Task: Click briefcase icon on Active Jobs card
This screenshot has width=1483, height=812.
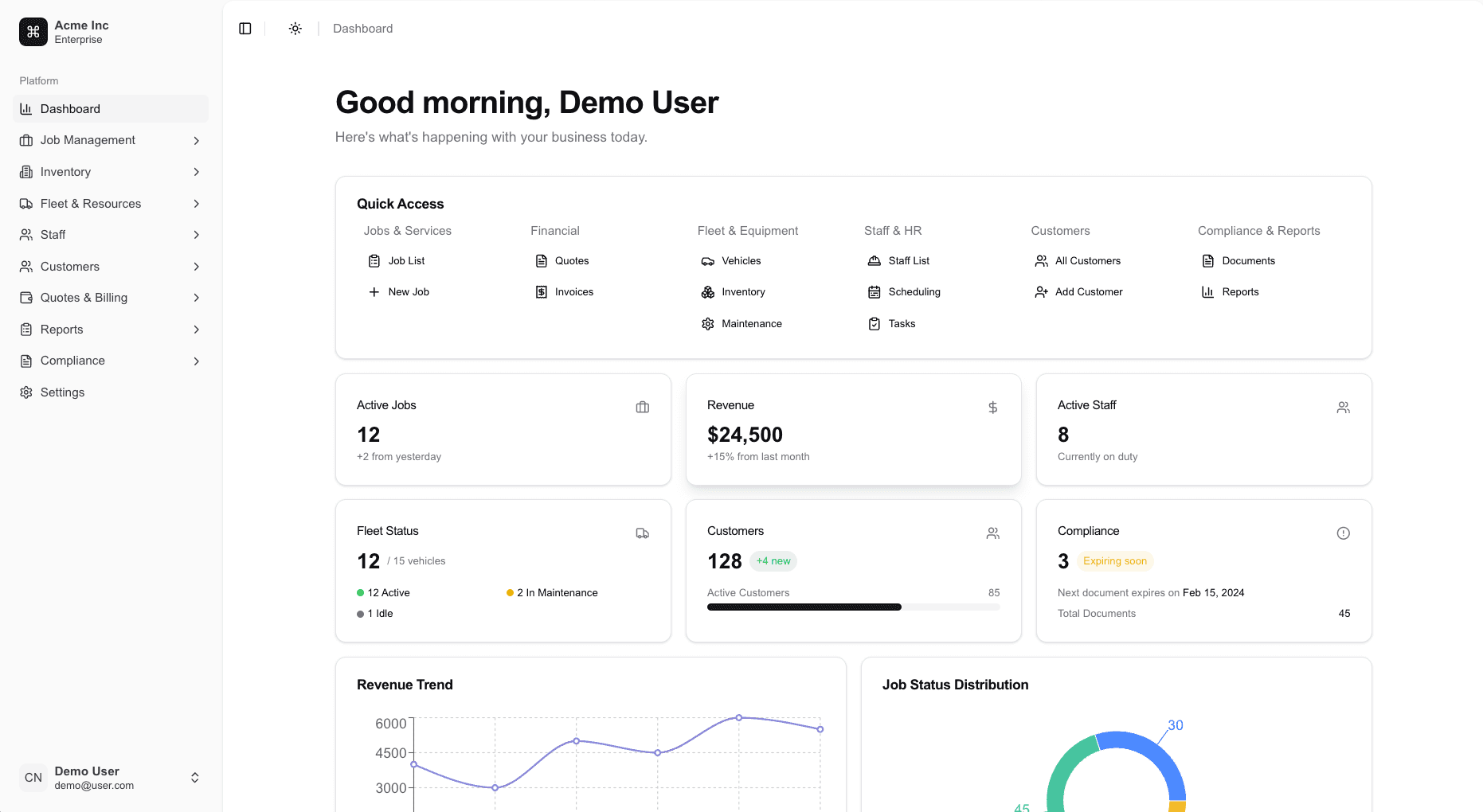Action: pyautogui.click(x=643, y=408)
